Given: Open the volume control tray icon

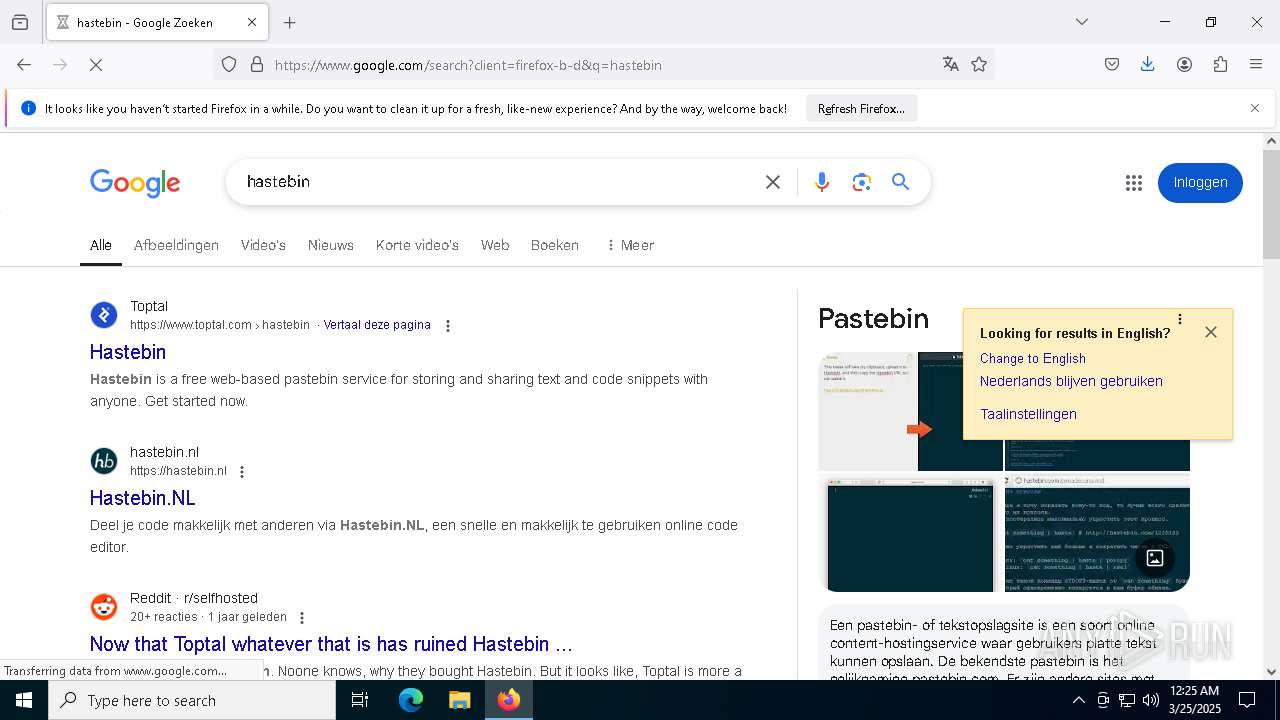Looking at the screenshot, I should coord(1151,700).
